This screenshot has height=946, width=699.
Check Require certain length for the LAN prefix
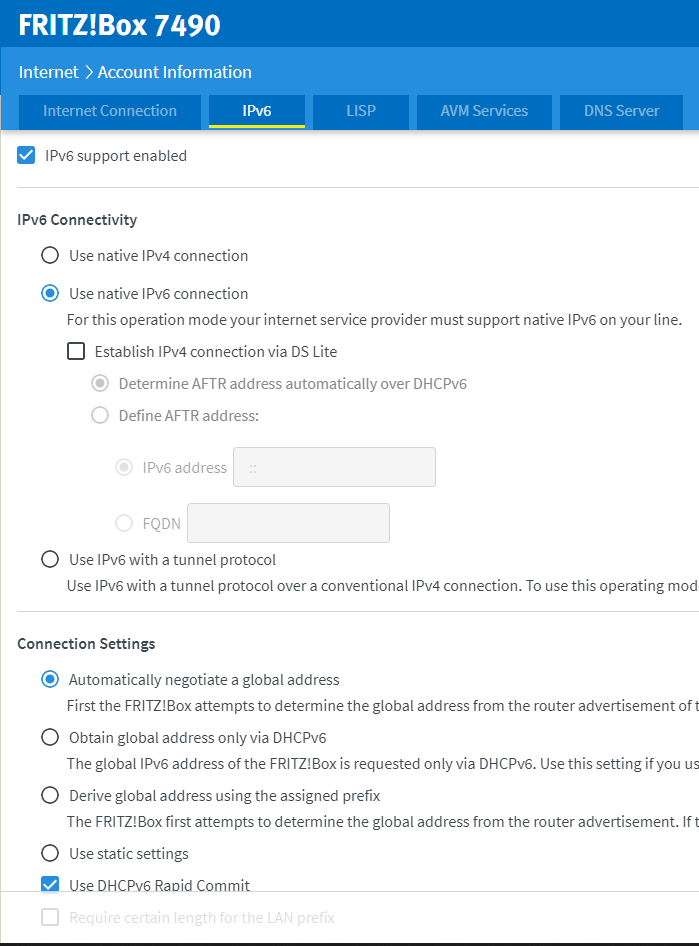(x=49, y=917)
